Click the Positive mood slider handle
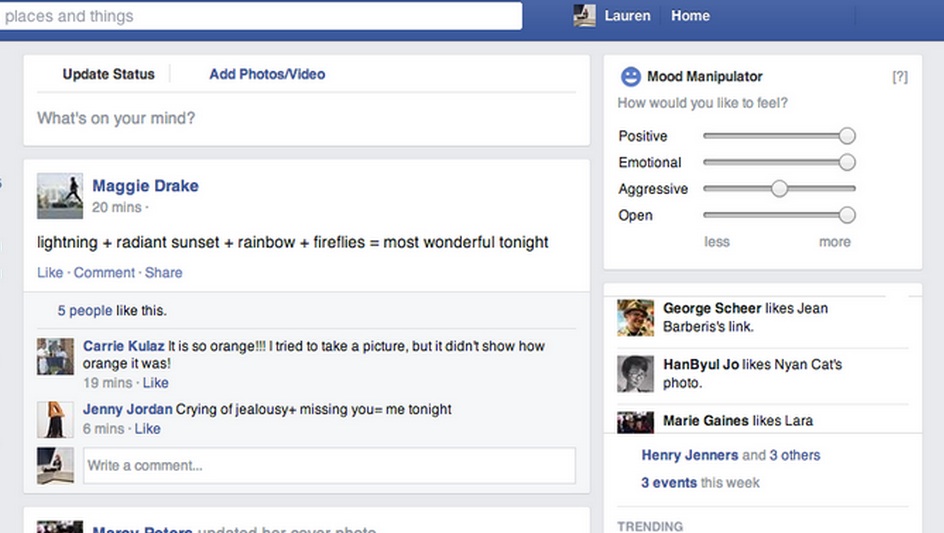944x533 pixels. [847, 136]
